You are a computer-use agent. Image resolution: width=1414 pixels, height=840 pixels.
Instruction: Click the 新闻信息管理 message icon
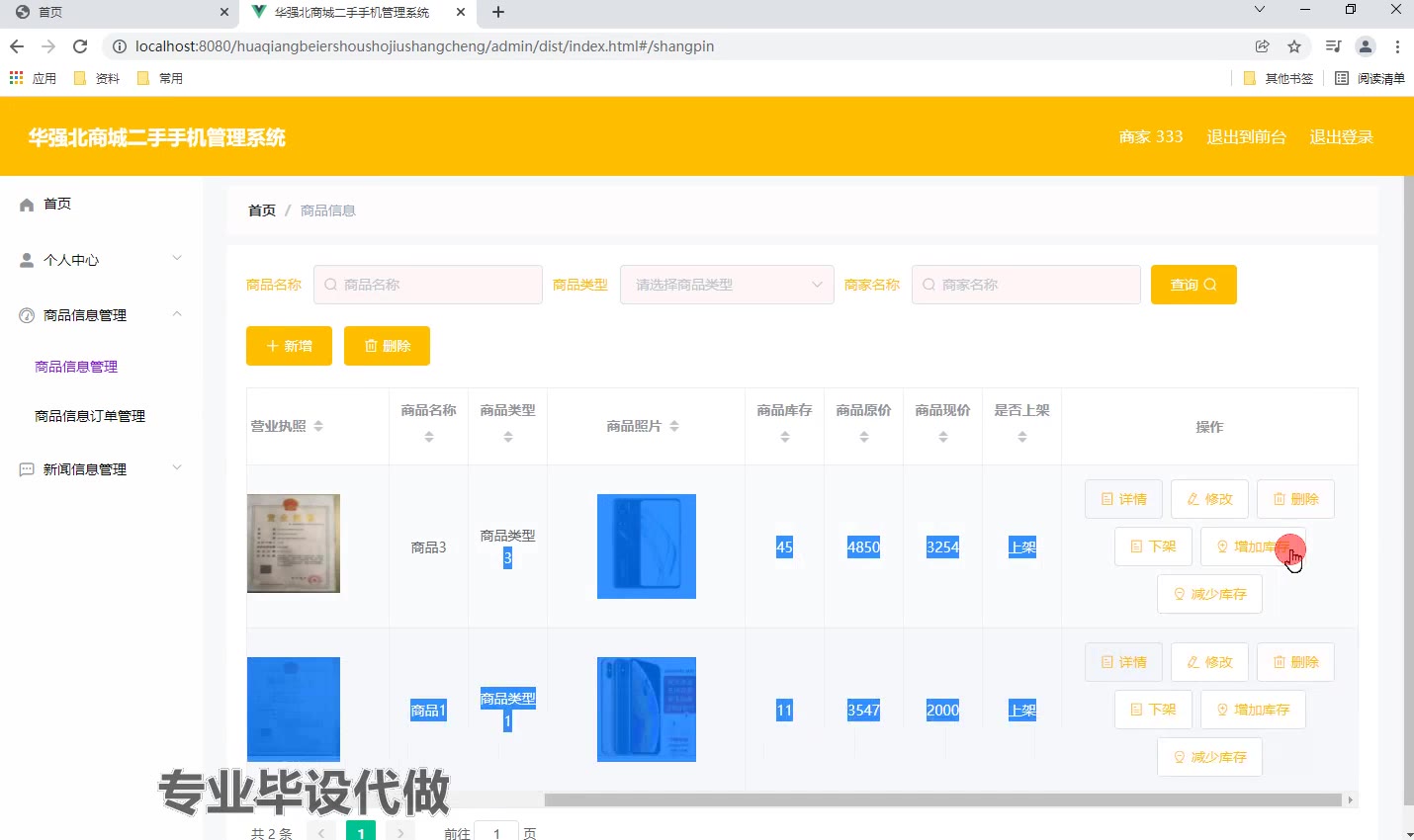coord(27,469)
